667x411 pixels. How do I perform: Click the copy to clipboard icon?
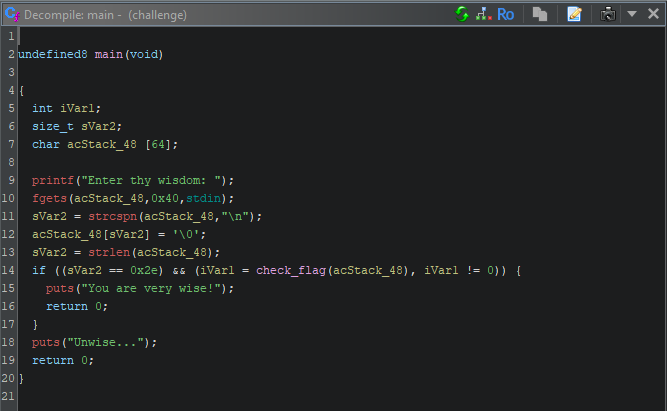[x=540, y=14]
